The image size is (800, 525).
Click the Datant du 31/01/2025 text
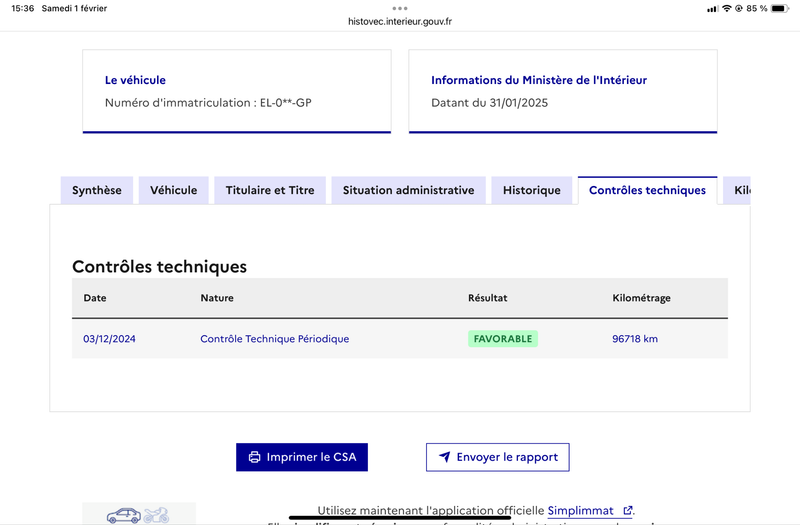[x=489, y=103]
